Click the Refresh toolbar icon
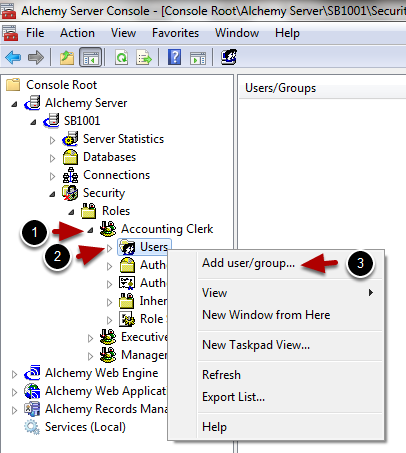 pyautogui.click(x=122, y=57)
